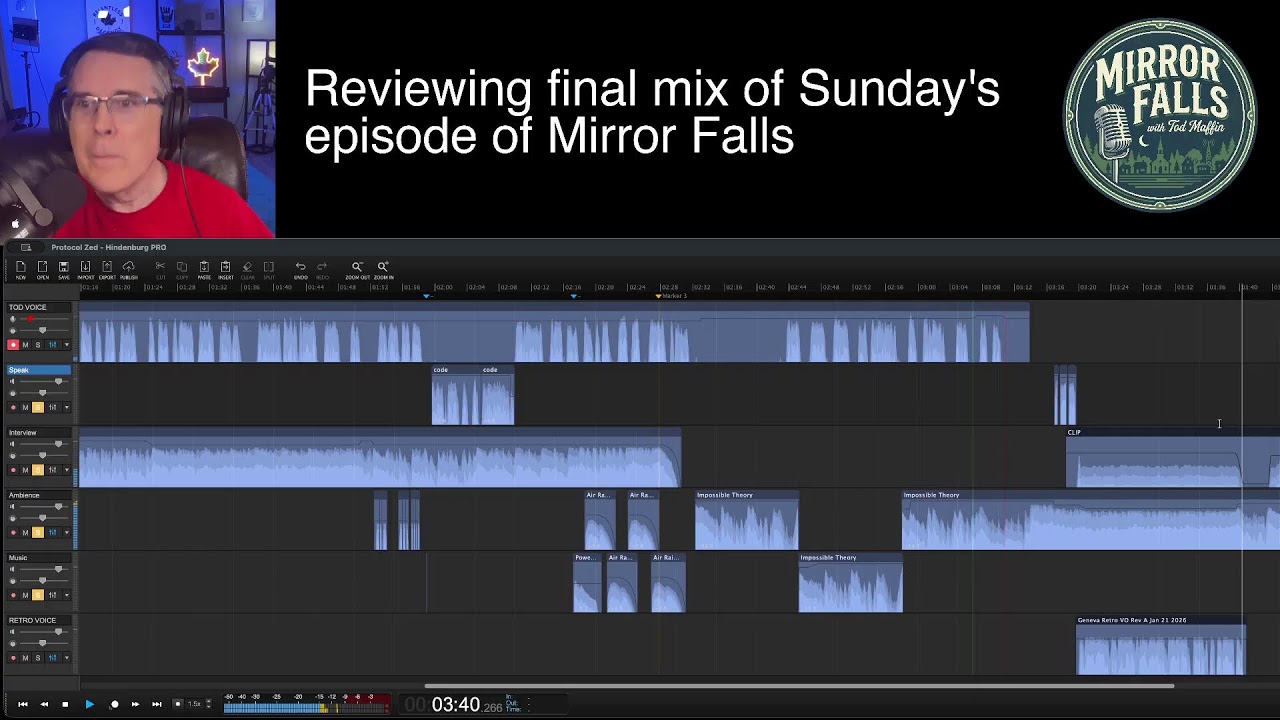Viewport: 1280px width, 720px height.
Task: Select the Geneva Retro VO clip
Action: [x=1161, y=646]
